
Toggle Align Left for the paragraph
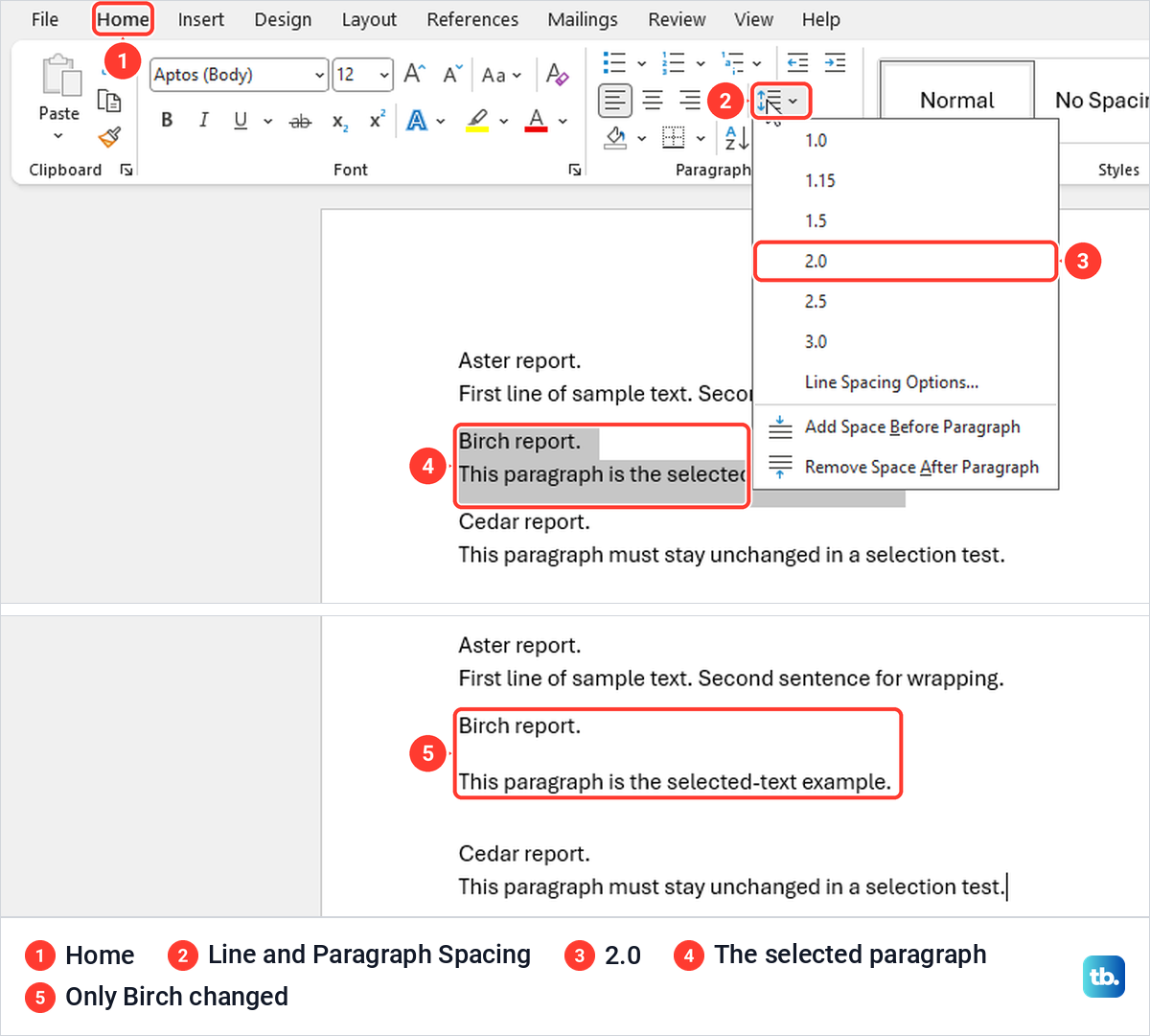pyautogui.click(x=615, y=100)
